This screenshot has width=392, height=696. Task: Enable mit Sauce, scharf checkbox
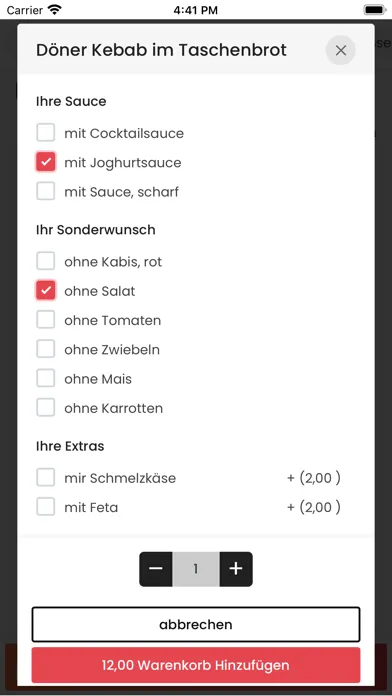[x=46, y=191]
